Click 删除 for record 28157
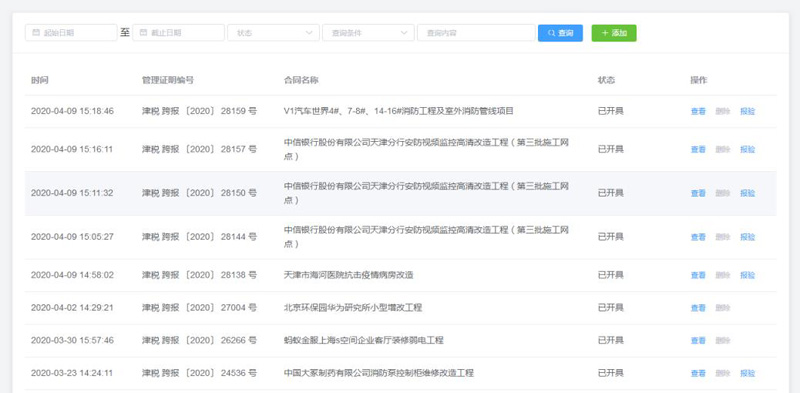The image size is (800, 393). click(x=722, y=150)
